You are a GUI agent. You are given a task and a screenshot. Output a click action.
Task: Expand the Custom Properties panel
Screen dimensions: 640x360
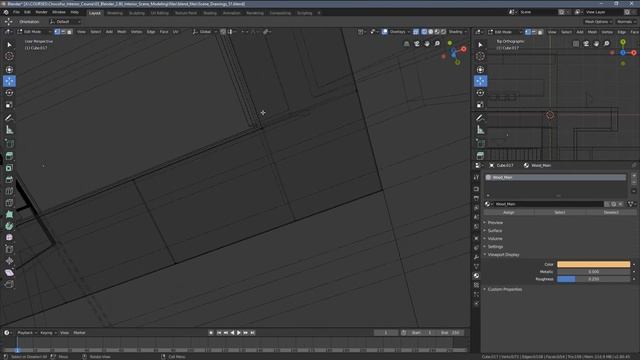(504, 289)
